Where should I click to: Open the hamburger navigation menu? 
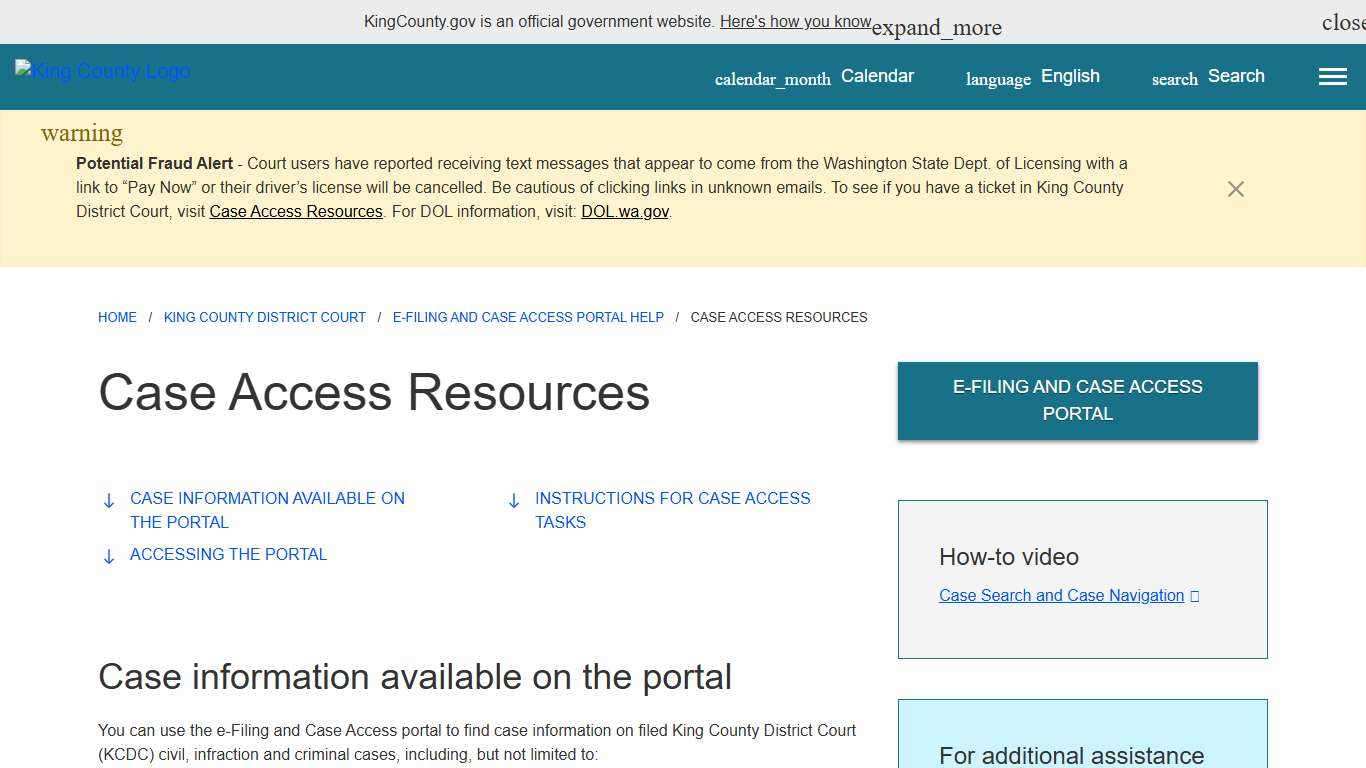tap(1332, 76)
